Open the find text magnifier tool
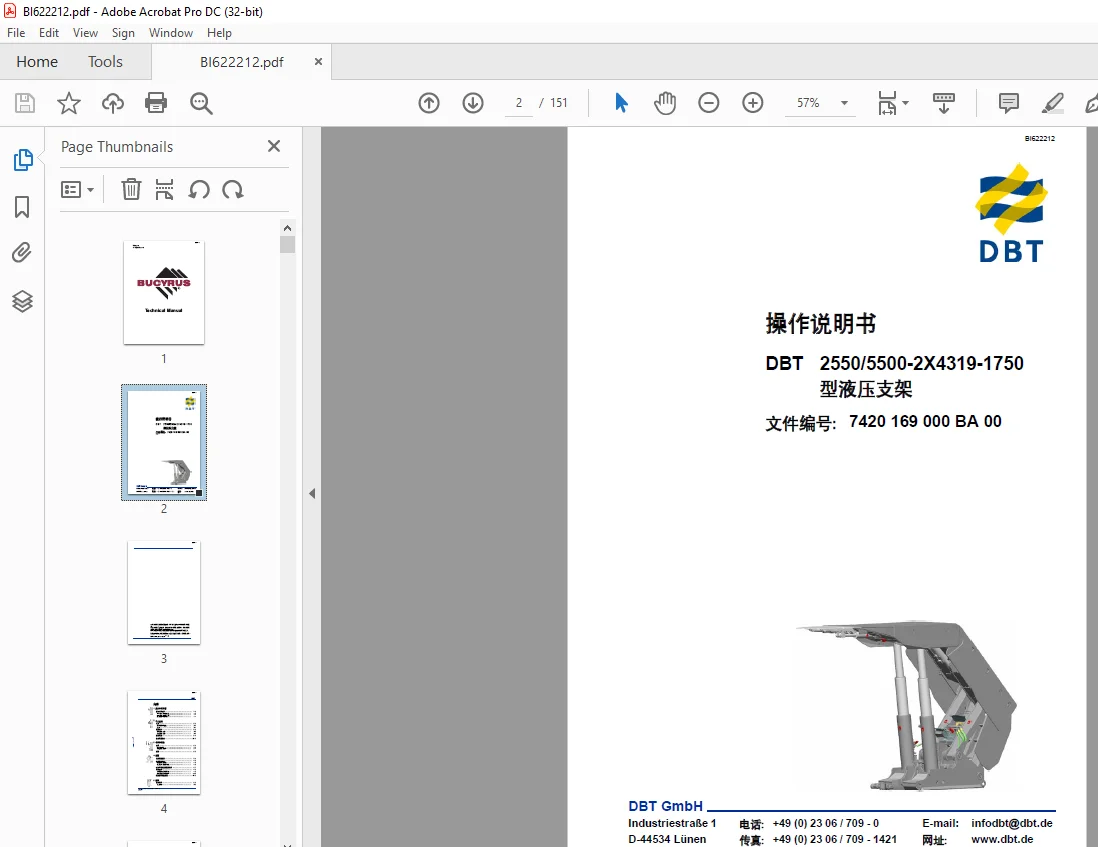1098x847 pixels. pos(201,103)
